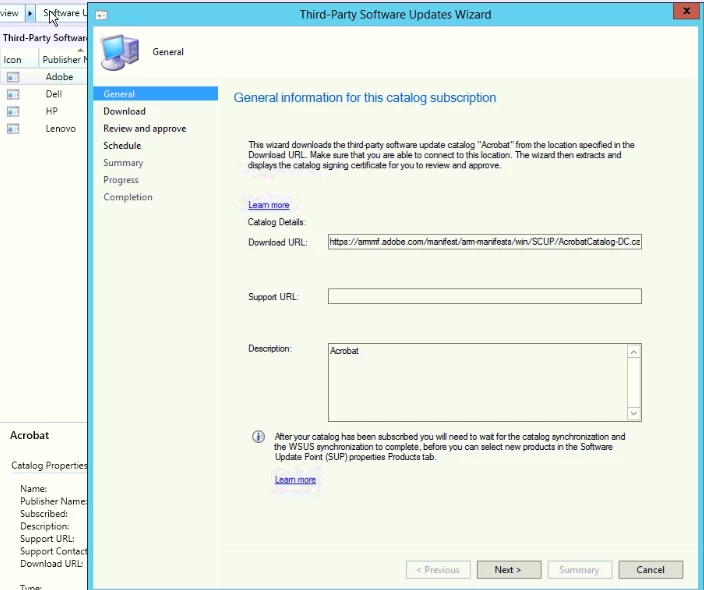704x590 pixels.
Task: Select the Summary step in sidebar
Action: pyautogui.click(x=123, y=163)
